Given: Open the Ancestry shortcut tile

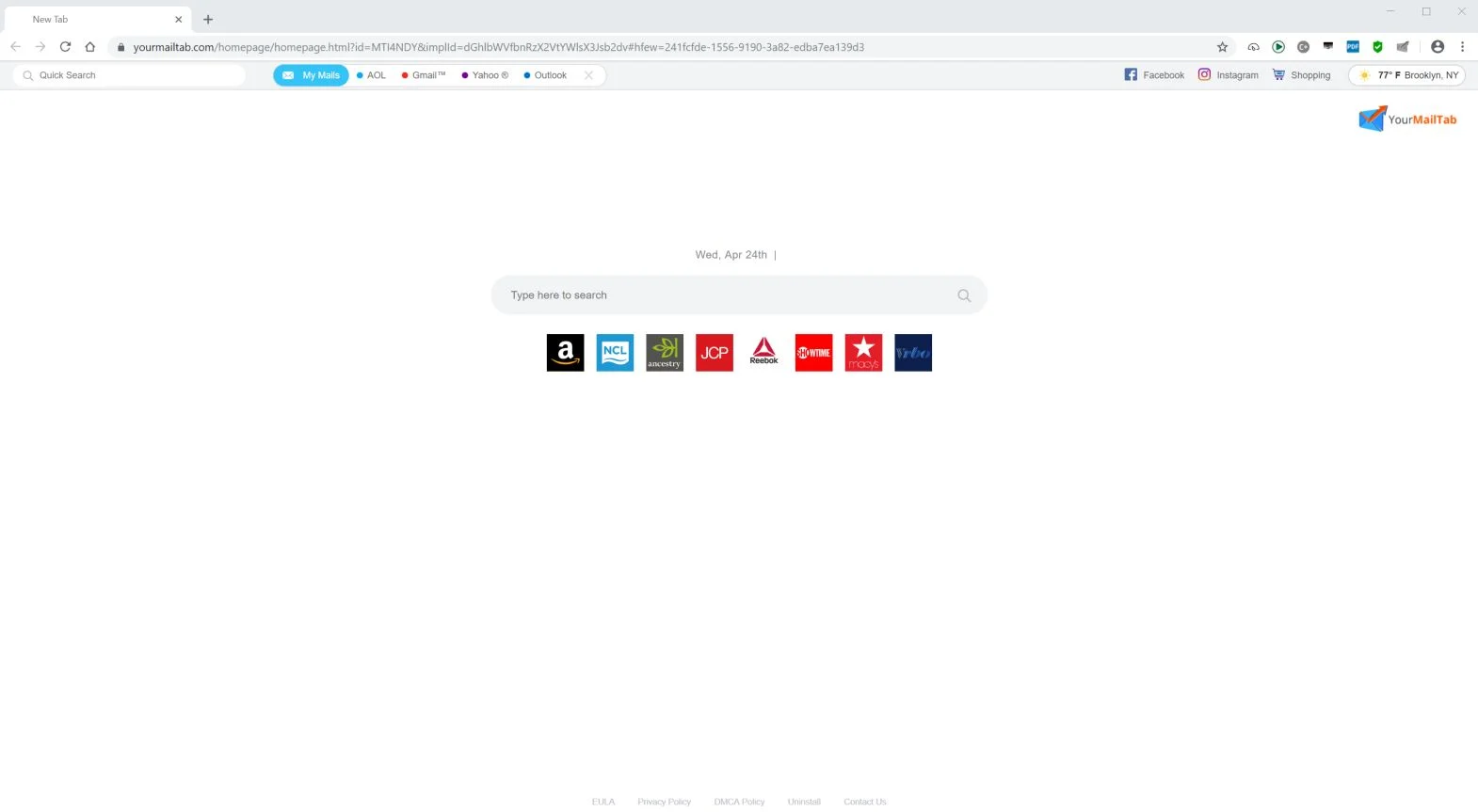Looking at the screenshot, I should (x=665, y=353).
